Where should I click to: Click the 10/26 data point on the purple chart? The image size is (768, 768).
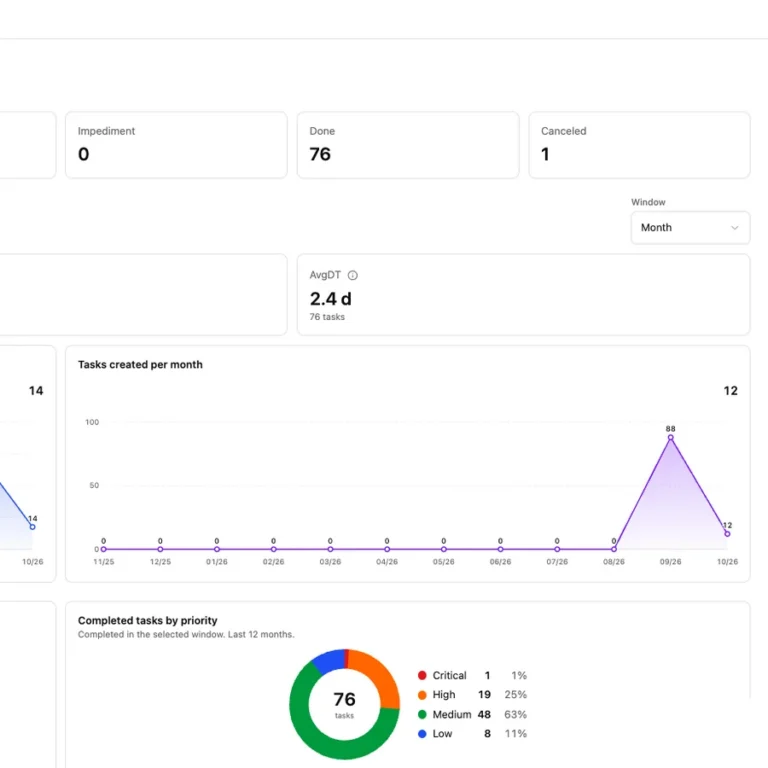pos(727,534)
